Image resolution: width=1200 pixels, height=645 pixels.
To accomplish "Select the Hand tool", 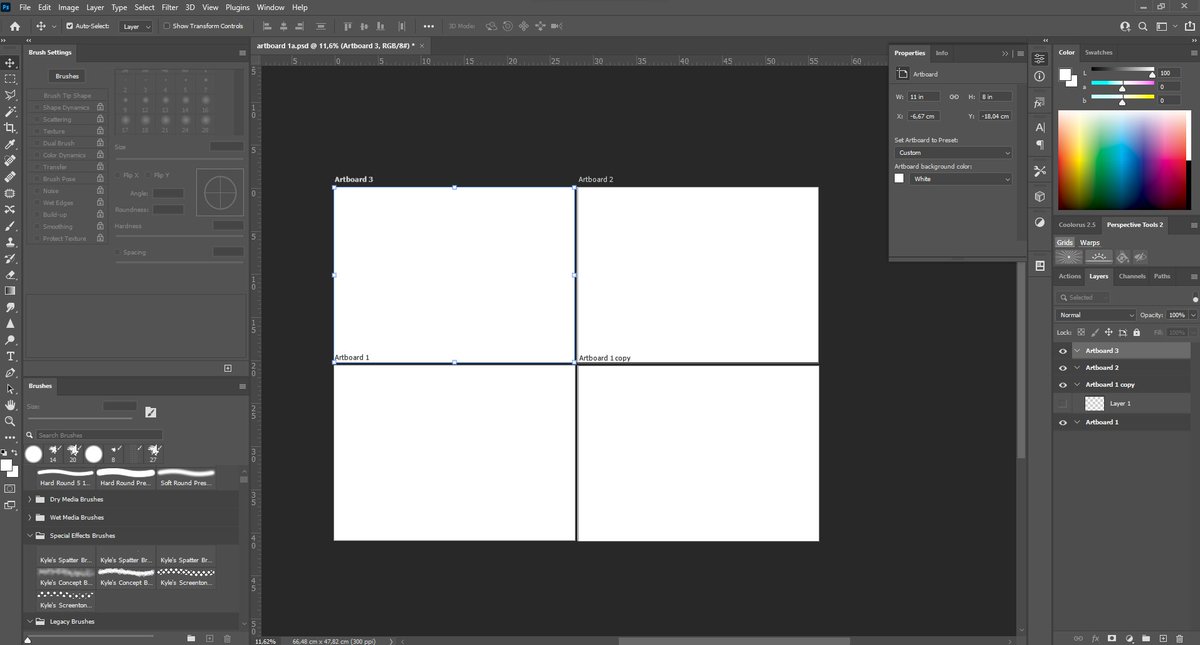I will click(10, 405).
